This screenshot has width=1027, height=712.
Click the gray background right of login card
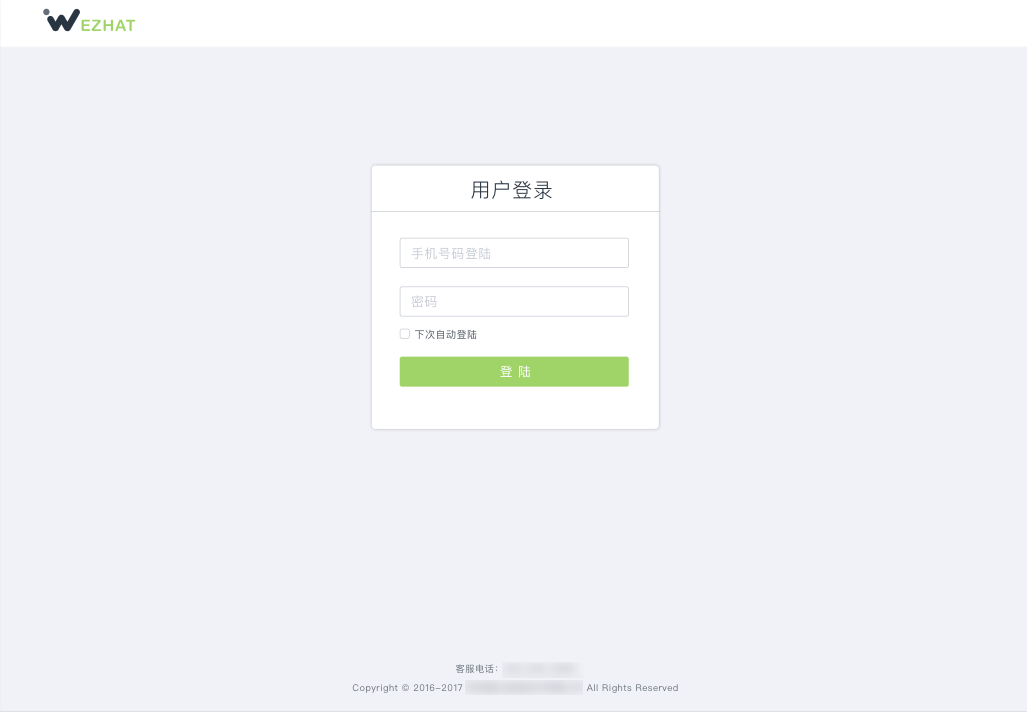click(x=843, y=297)
